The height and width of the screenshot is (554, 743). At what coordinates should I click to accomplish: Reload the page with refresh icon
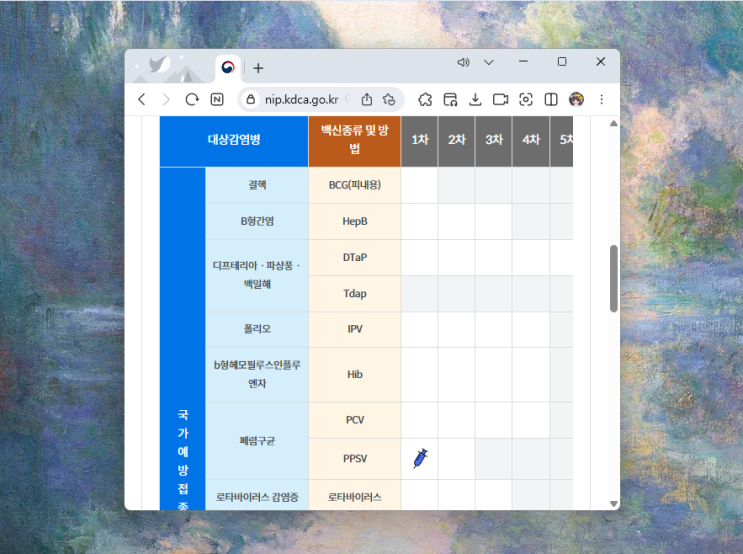(192, 100)
